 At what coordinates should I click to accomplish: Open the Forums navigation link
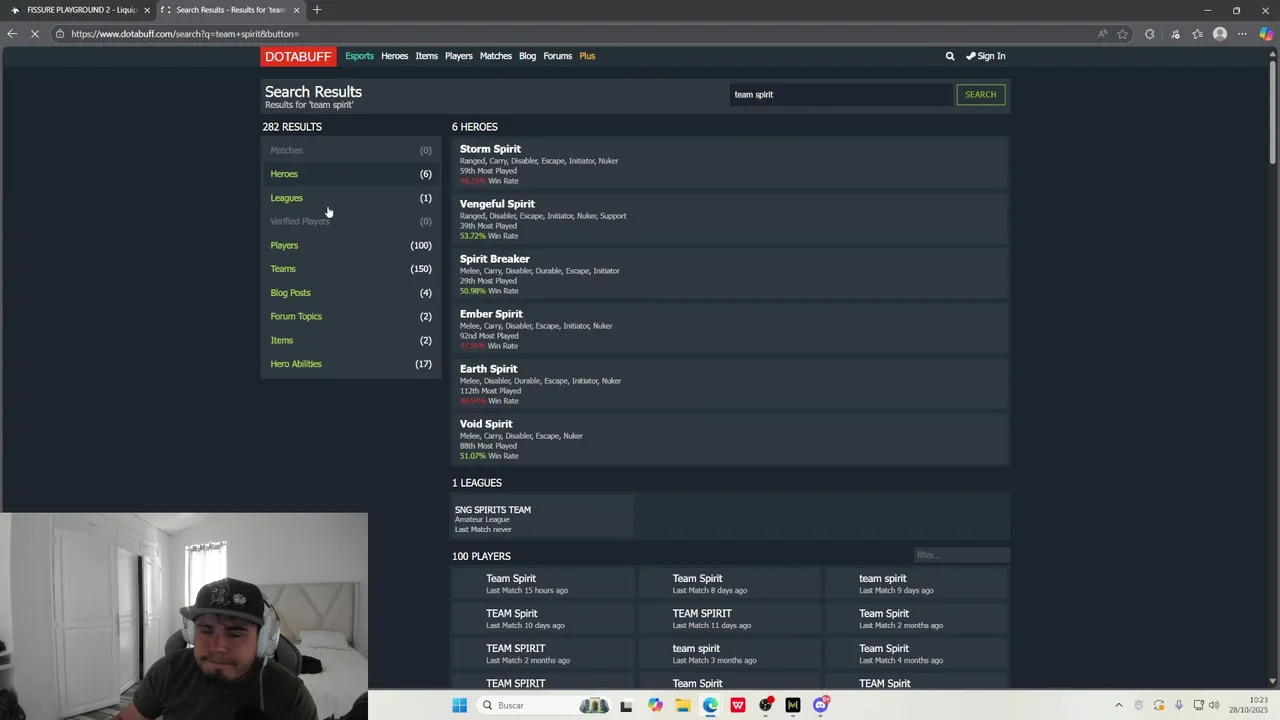point(557,56)
